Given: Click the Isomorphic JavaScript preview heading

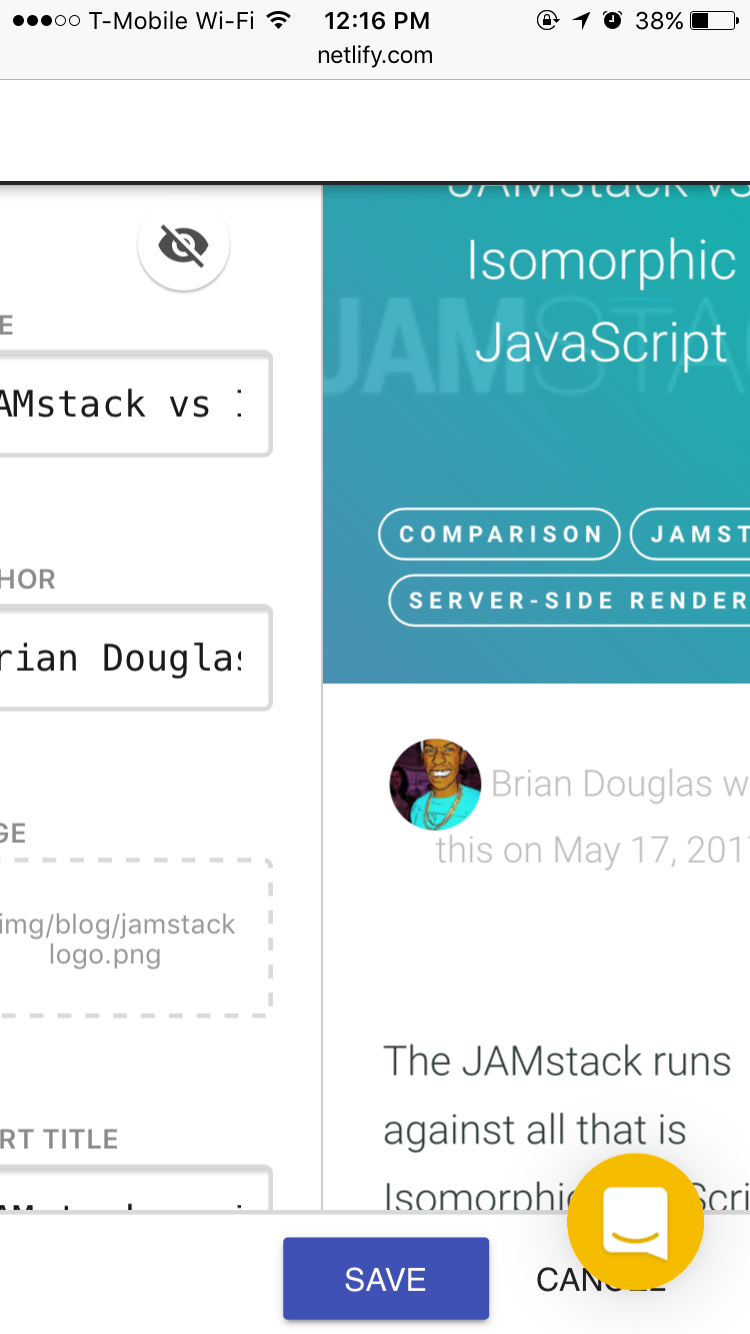Looking at the screenshot, I should tap(600, 300).
